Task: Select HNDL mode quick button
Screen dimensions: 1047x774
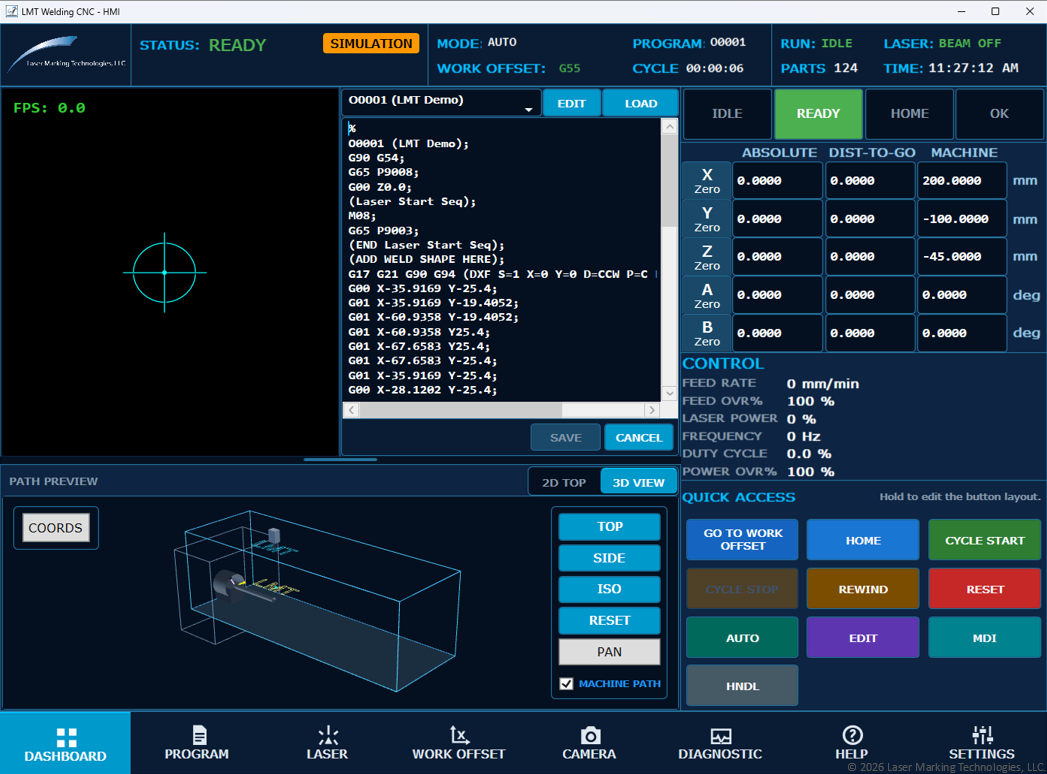Action: 743,685
